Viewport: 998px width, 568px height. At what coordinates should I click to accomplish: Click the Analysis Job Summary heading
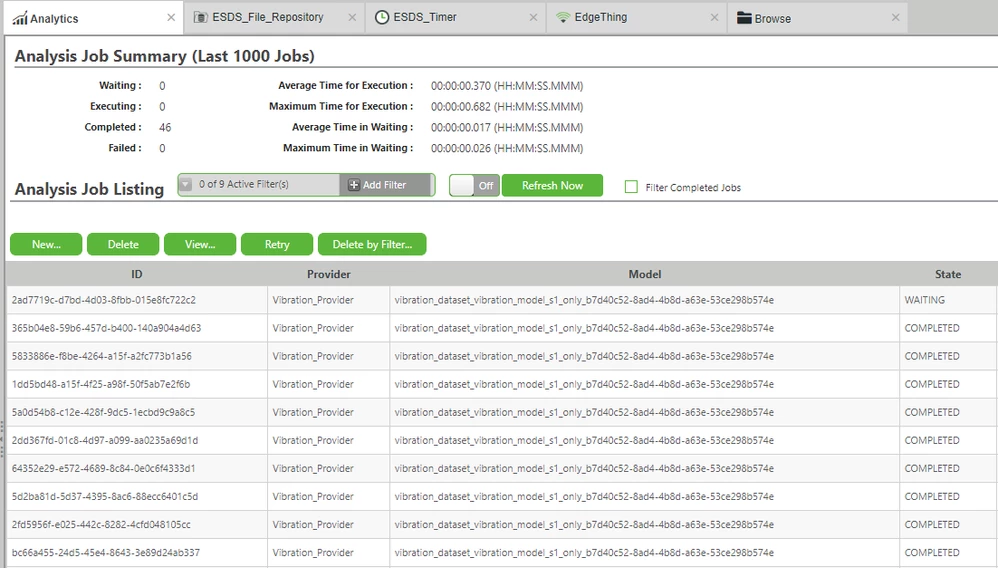tap(165, 56)
